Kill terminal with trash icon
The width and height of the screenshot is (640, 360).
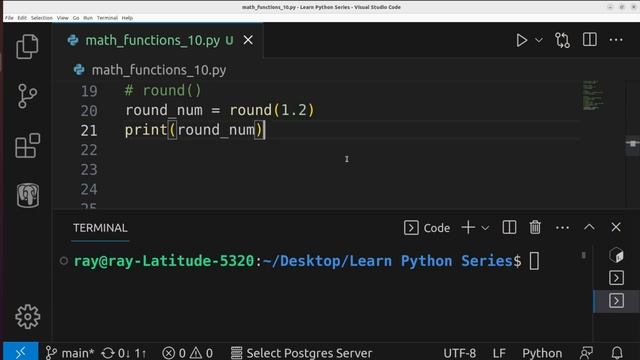(x=535, y=227)
